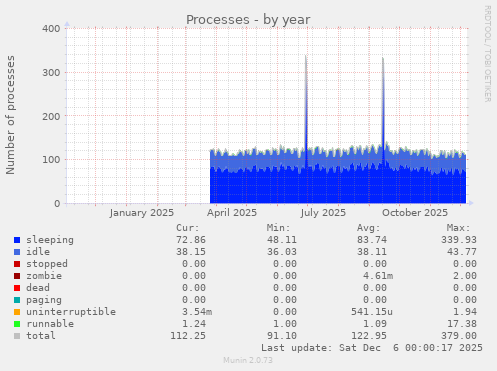497x371 pixels.
Task: Click total current value 112.25
Action: coord(188,336)
